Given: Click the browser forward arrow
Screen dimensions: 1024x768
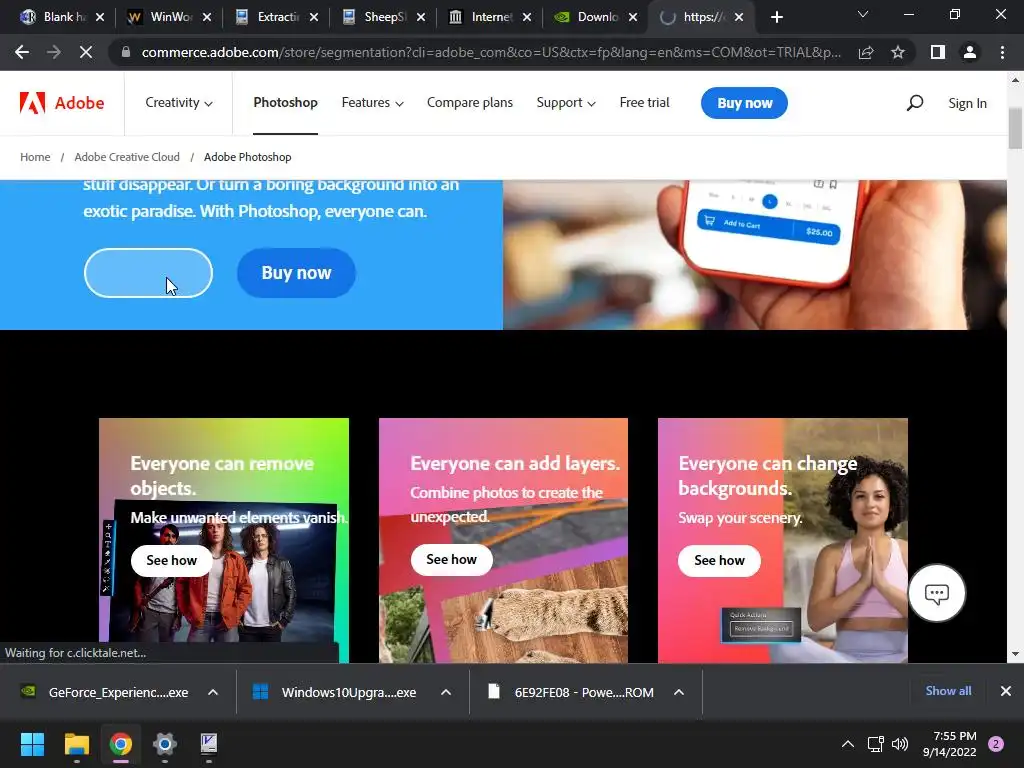Looking at the screenshot, I should 54,52.
